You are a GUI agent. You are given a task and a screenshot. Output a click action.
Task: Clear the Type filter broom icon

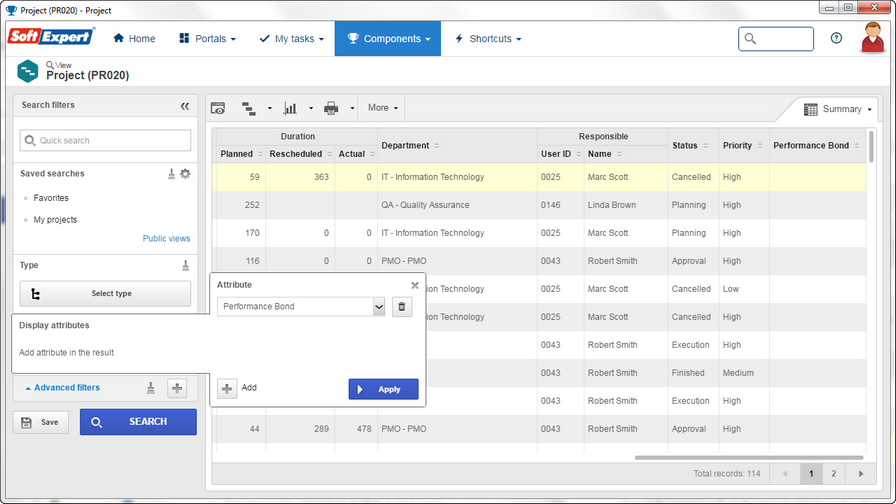[185, 266]
